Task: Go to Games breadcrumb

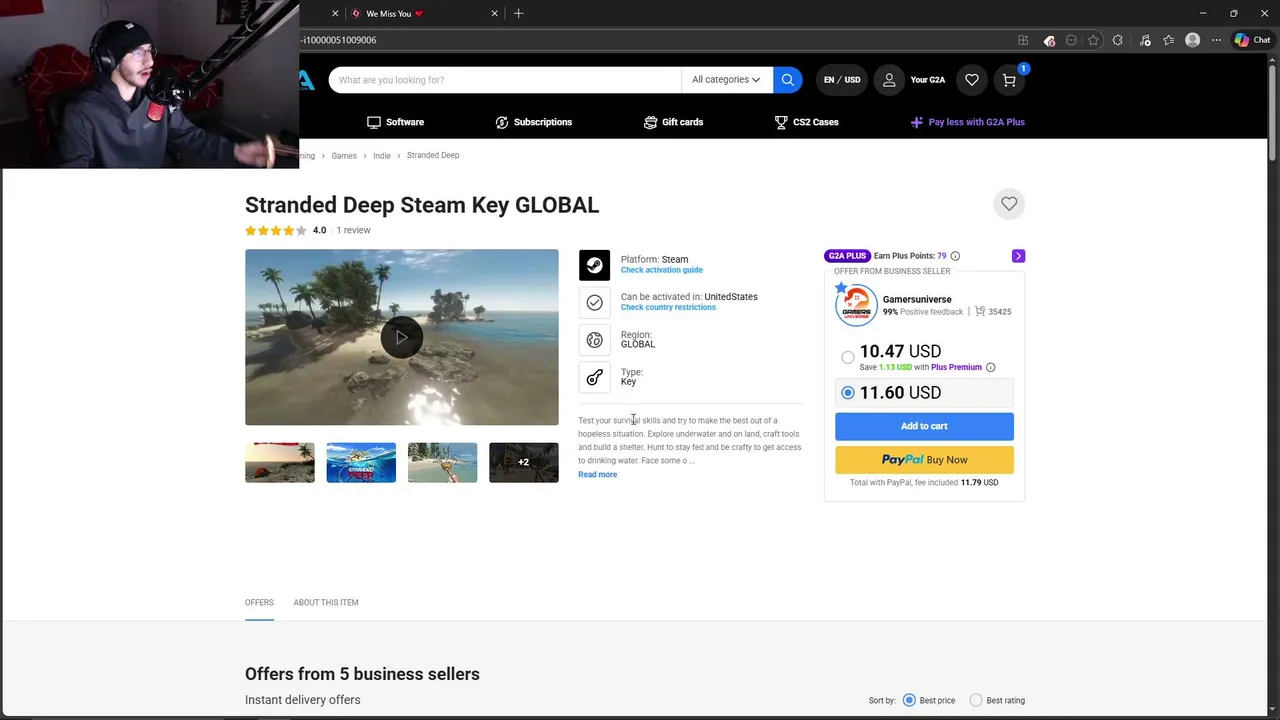Action: [x=344, y=156]
